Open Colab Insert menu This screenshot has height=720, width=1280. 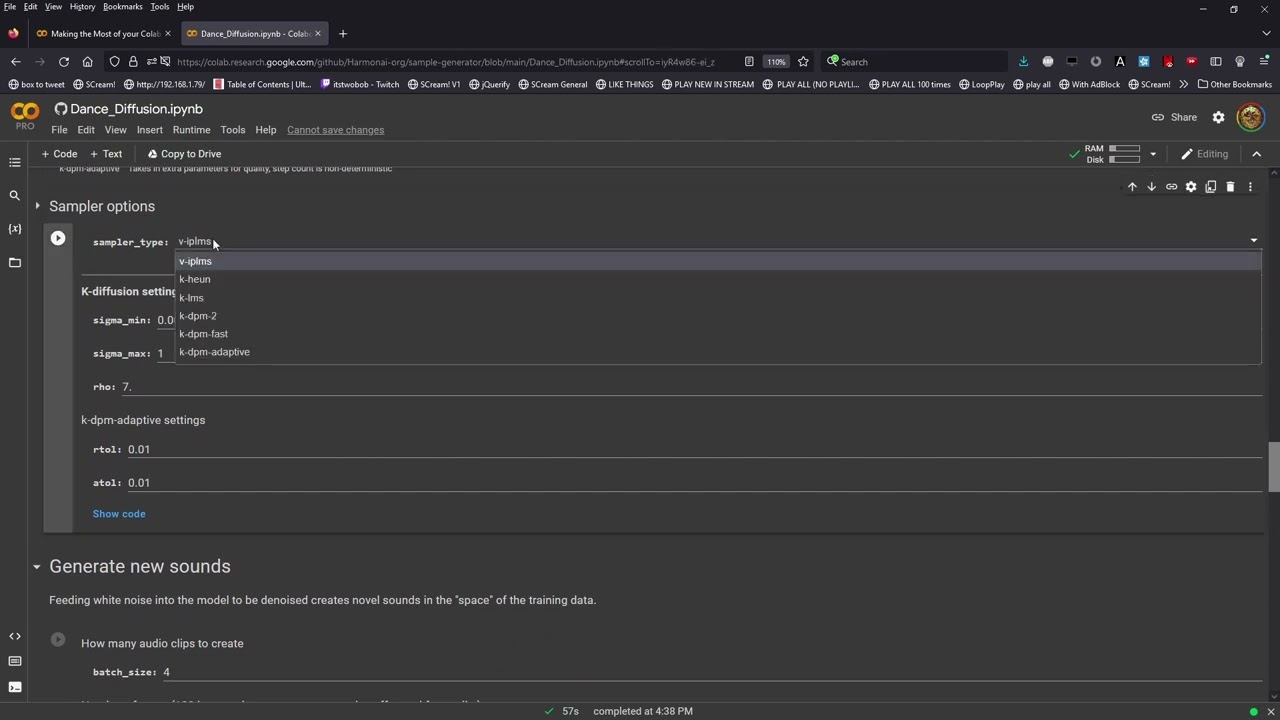150,130
